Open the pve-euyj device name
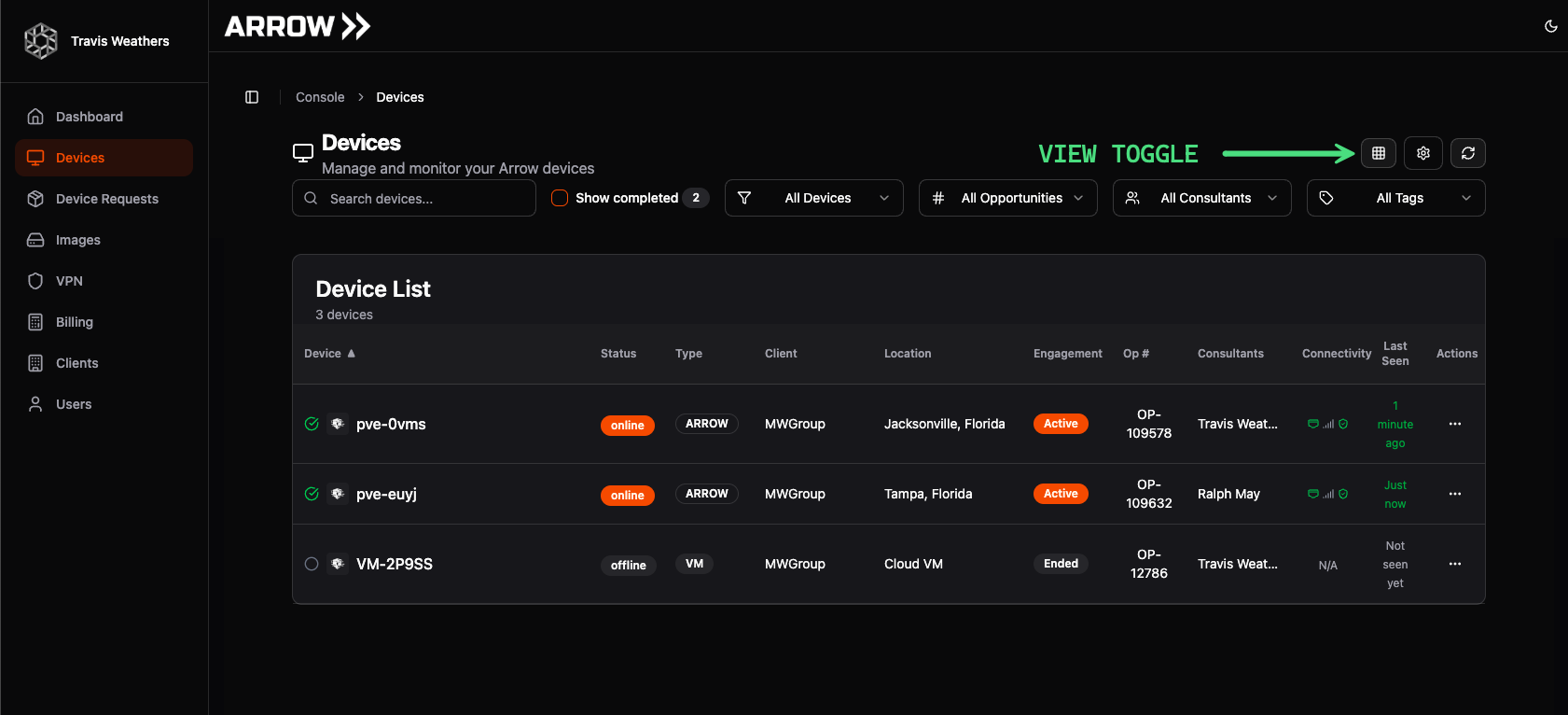Viewport: 1568px width, 715px height. [x=386, y=494]
